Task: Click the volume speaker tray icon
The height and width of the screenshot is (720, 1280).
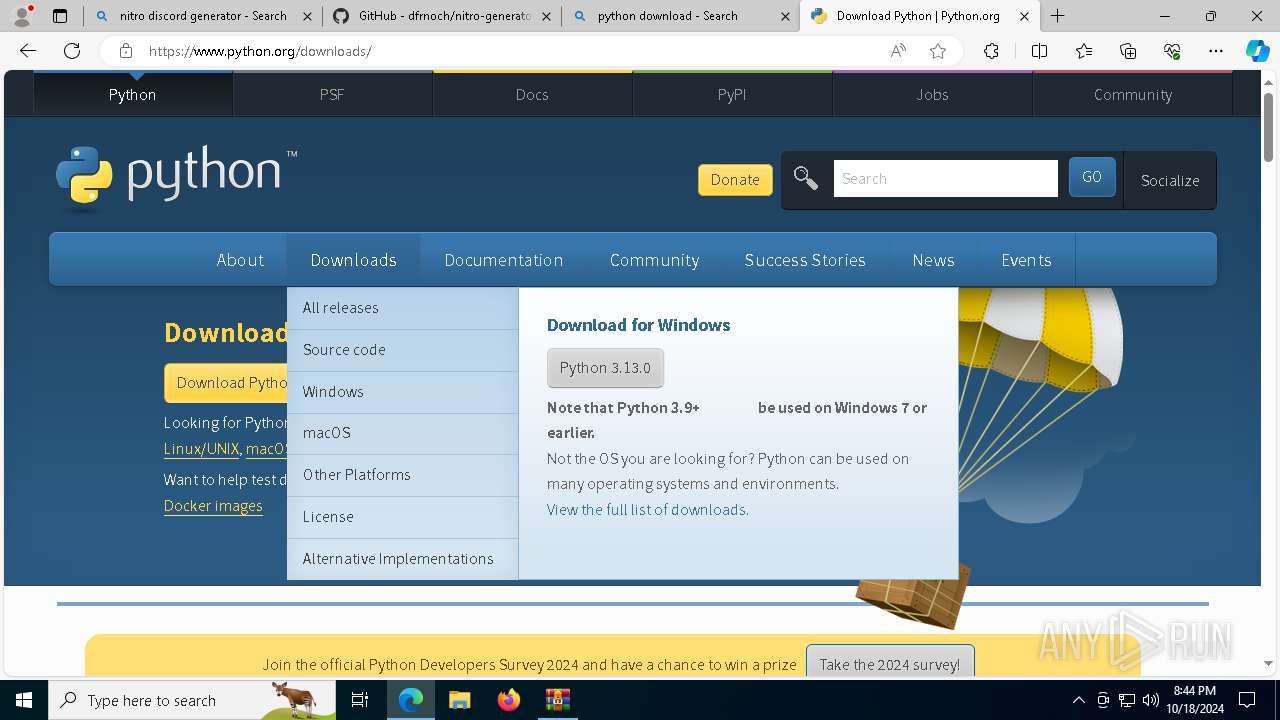Action: coord(1151,700)
